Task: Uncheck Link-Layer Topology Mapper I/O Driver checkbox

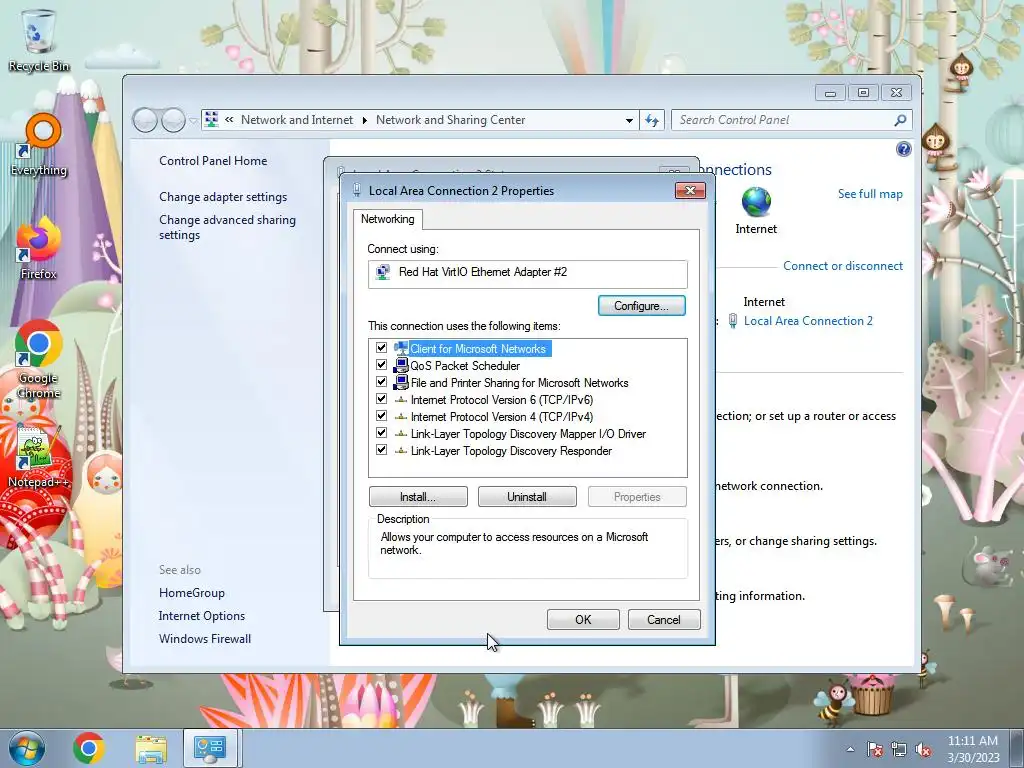Action: pyautogui.click(x=381, y=433)
